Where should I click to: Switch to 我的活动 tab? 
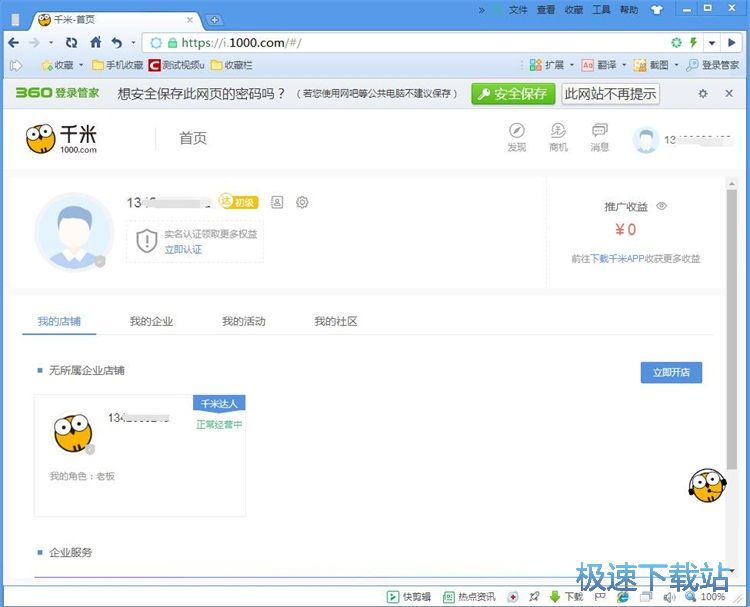click(x=243, y=321)
